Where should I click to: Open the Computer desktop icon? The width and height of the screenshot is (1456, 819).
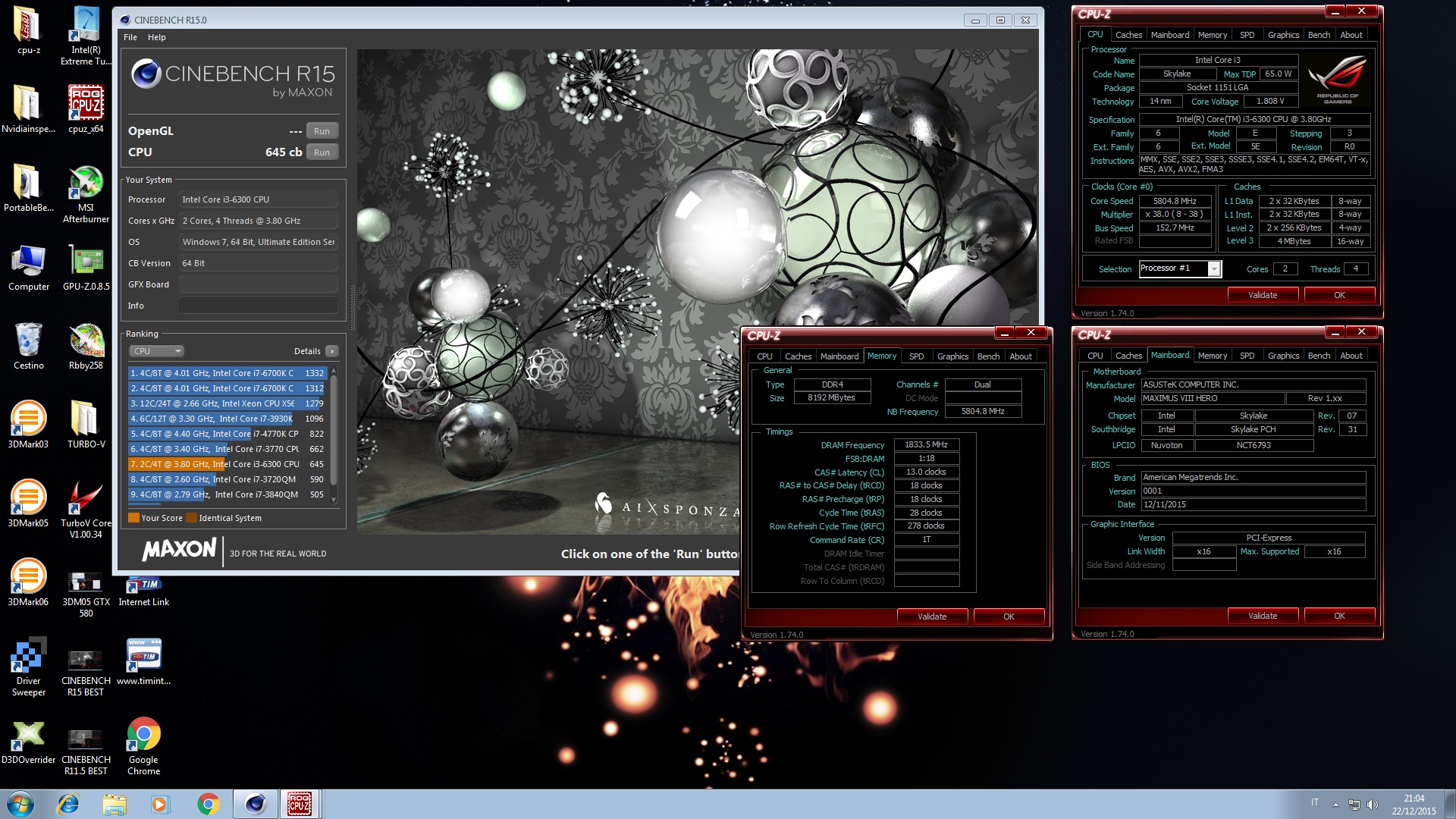point(28,267)
